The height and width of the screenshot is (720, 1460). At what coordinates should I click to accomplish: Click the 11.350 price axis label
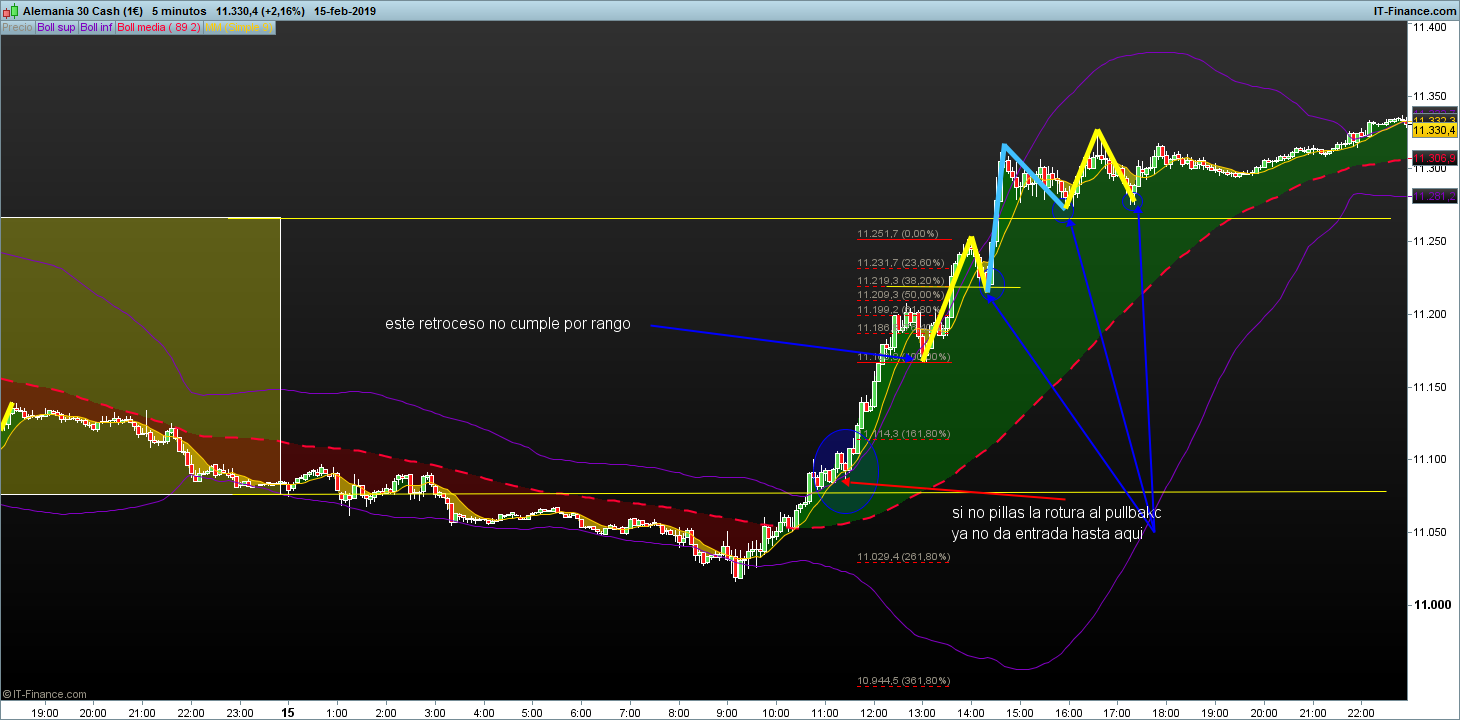pyautogui.click(x=1430, y=97)
